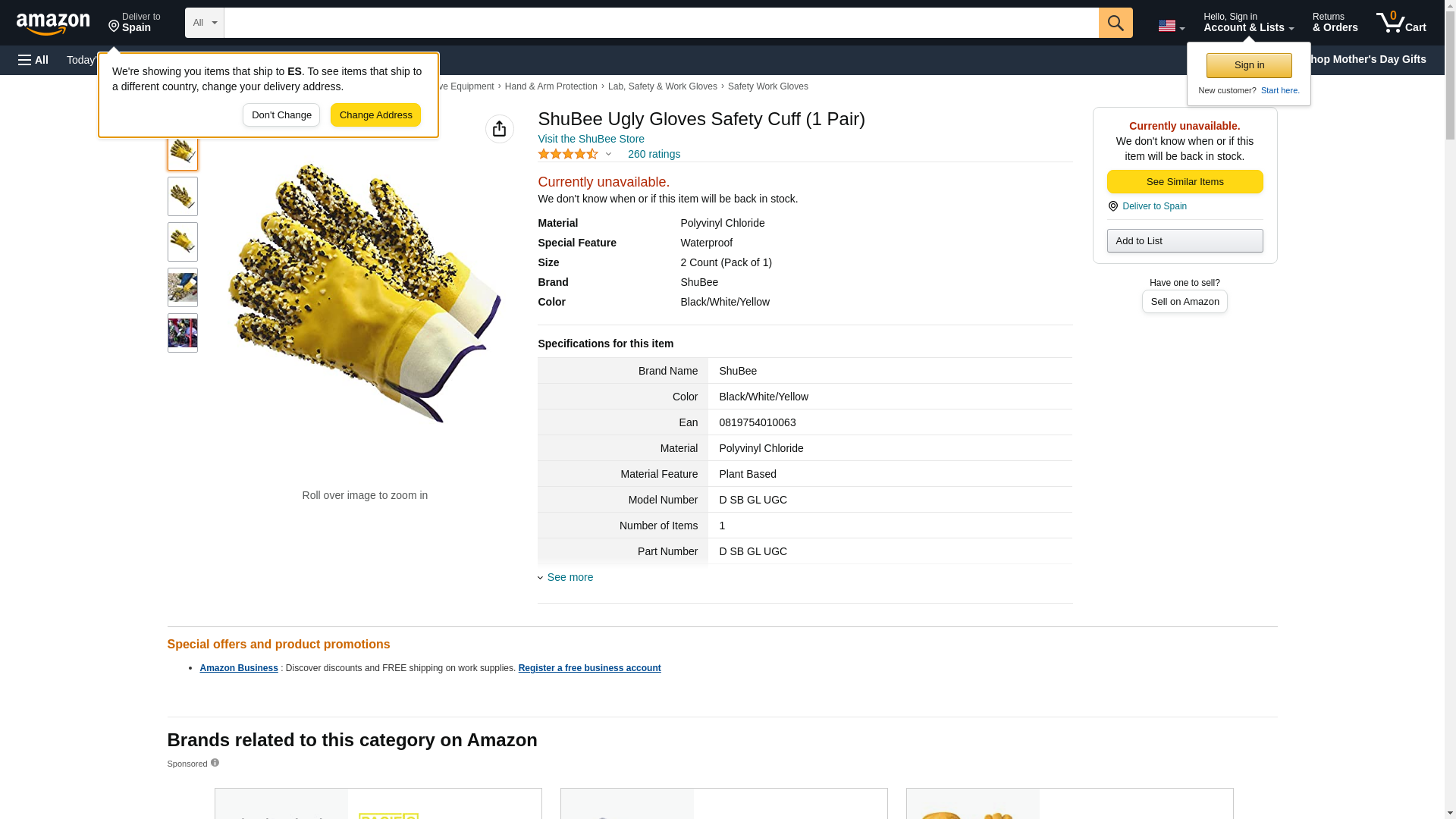This screenshot has width=1456, height=819.
Task: Select the fourth product thumbnail
Action: pyautogui.click(x=182, y=287)
